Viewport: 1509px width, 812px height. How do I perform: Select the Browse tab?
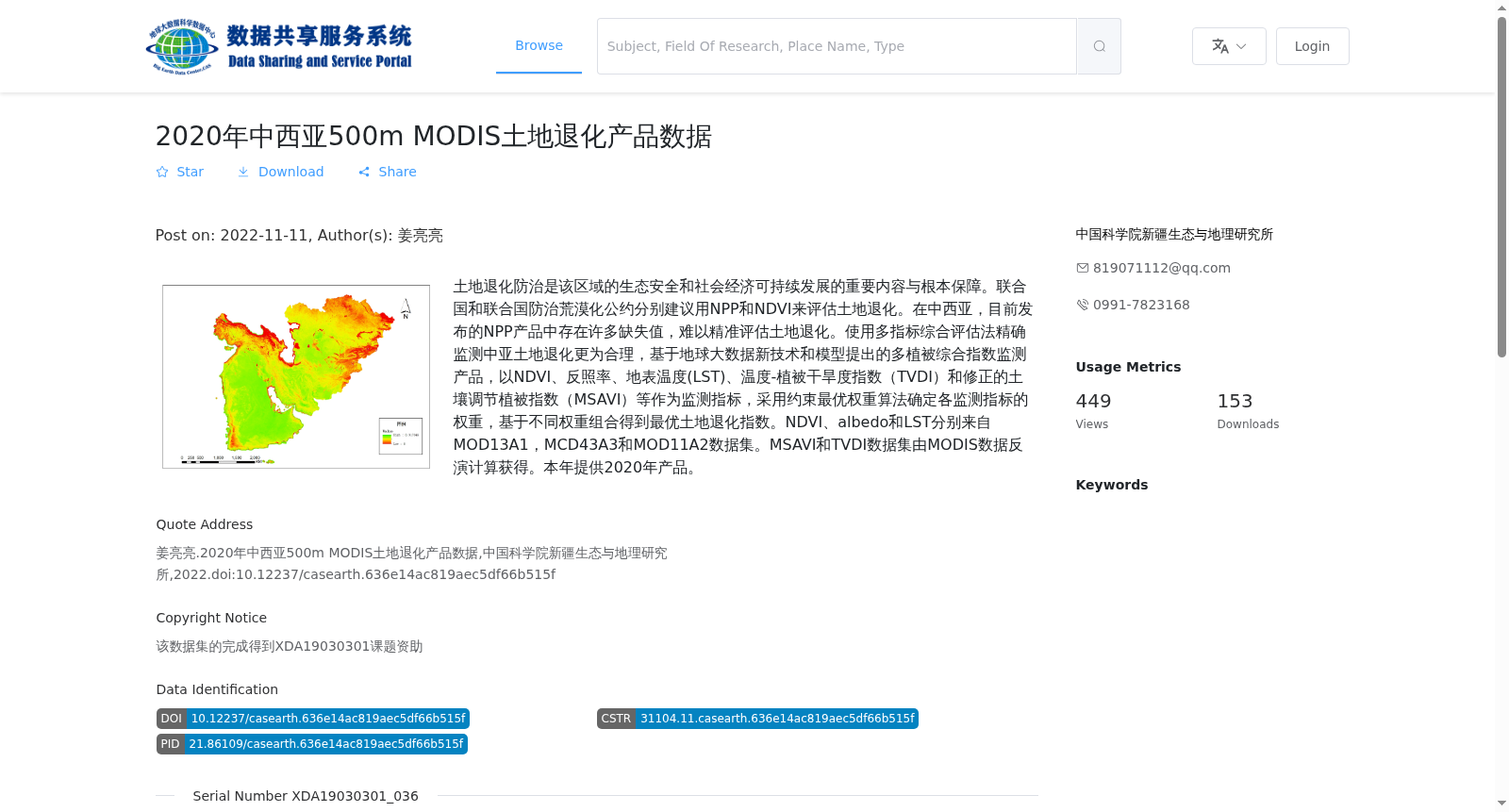point(539,45)
